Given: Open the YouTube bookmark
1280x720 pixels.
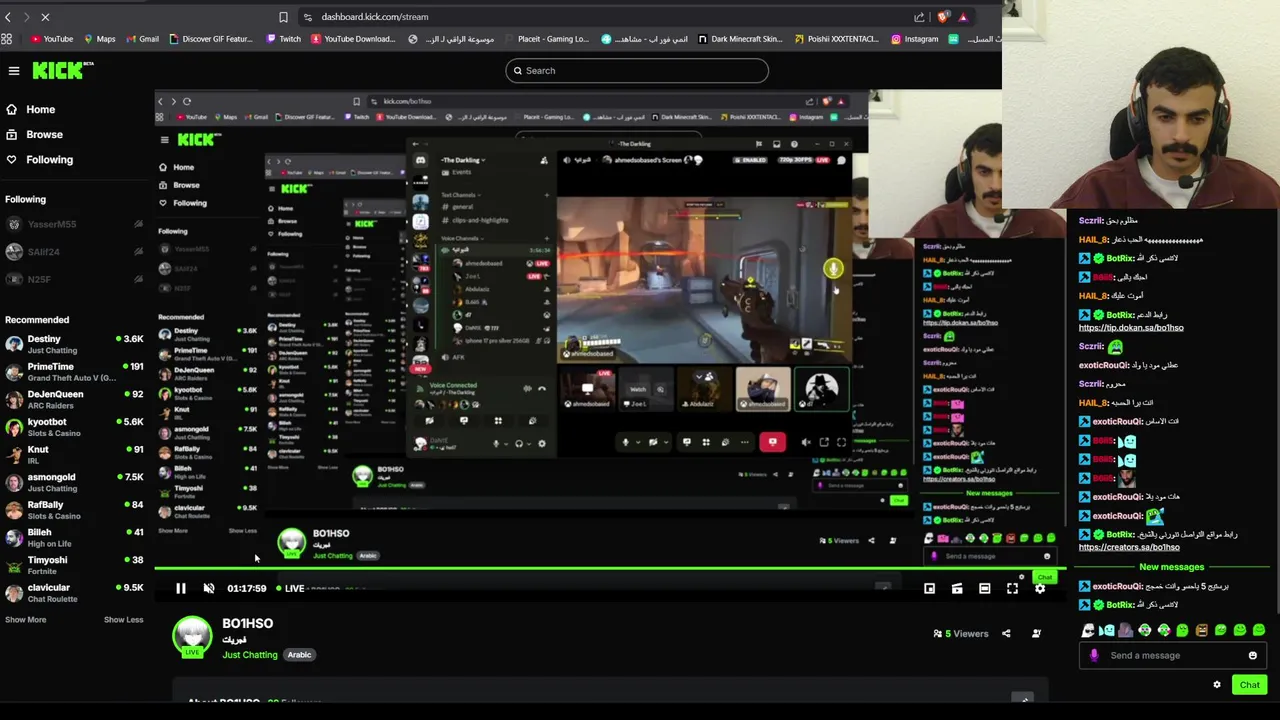Looking at the screenshot, I should pyautogui.click(x=51, y=39).
